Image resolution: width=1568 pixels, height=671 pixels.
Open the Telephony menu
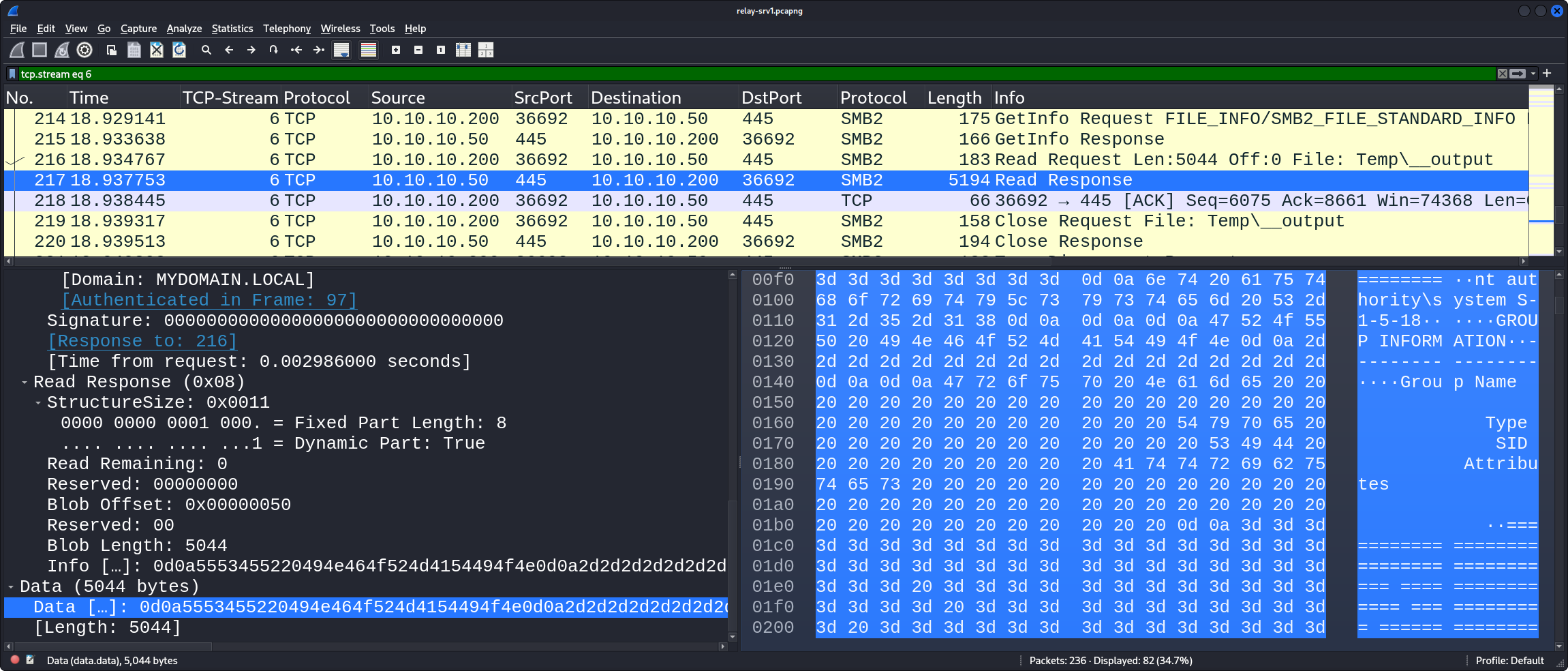click(x=286, y=29)
